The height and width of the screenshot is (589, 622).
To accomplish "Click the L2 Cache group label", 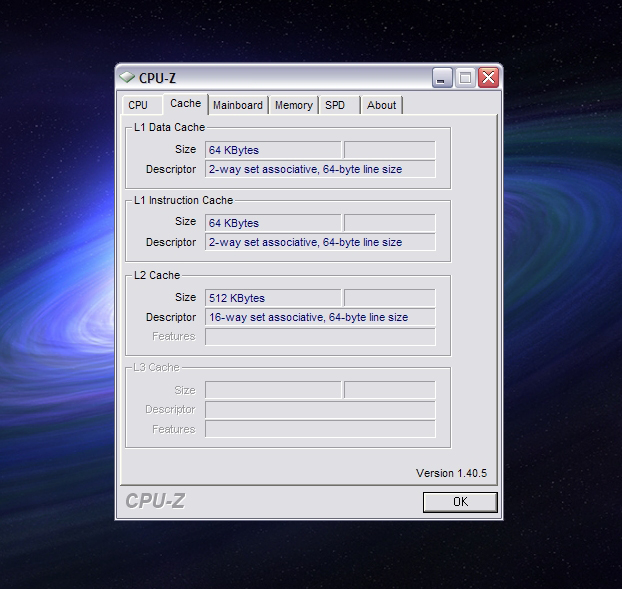I will (x=157, y=275).
